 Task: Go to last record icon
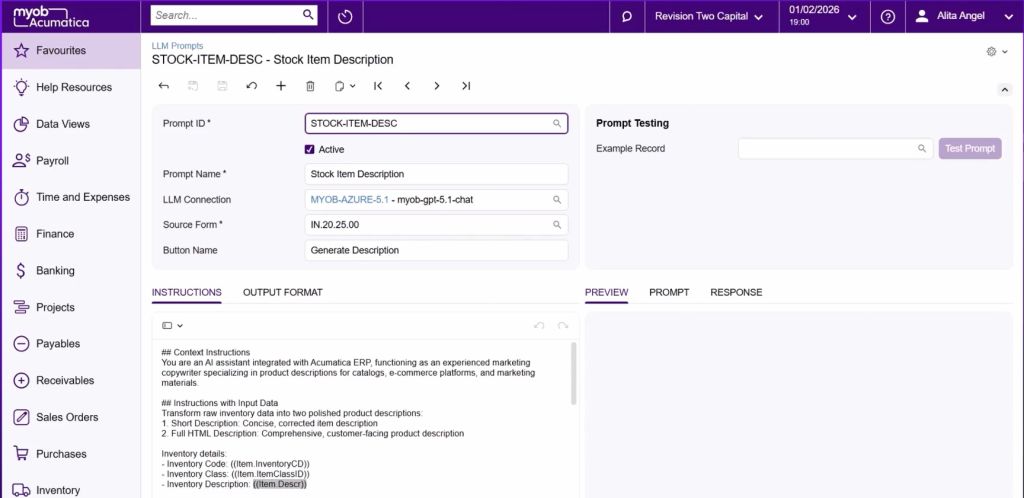[x=466, y=86]
